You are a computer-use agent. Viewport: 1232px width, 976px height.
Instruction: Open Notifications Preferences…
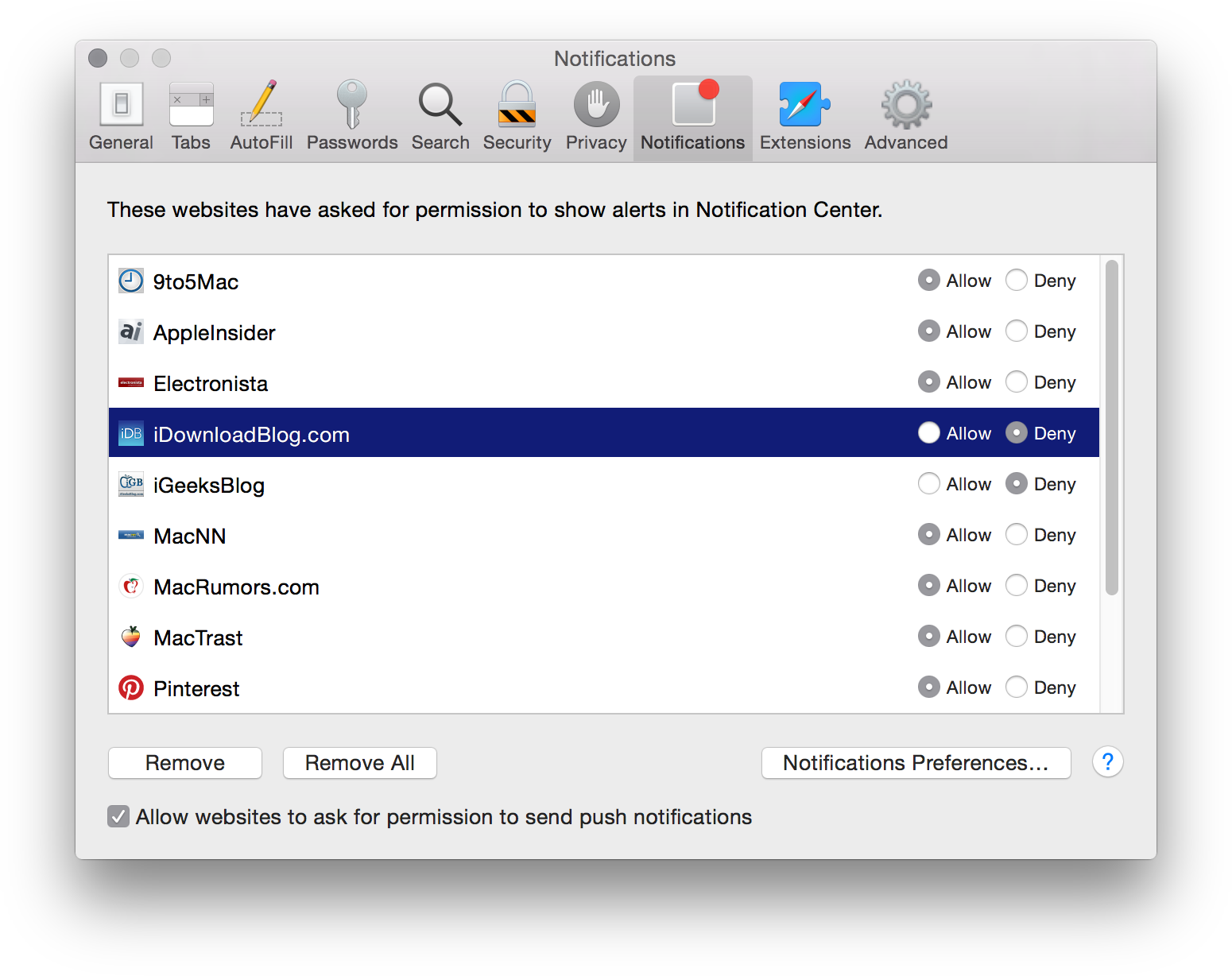916,763
